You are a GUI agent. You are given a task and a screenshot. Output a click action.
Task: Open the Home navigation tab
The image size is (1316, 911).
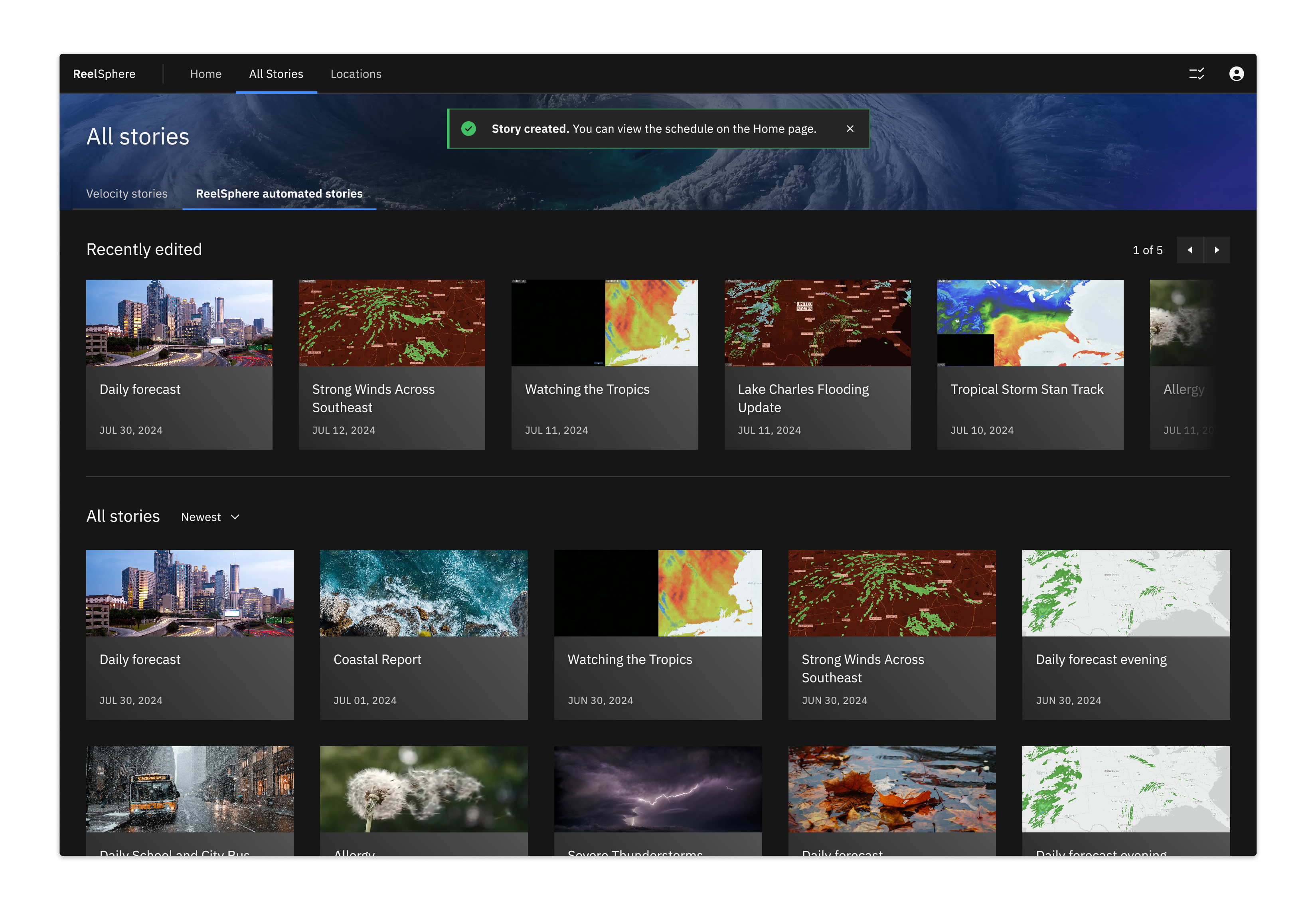click(x=206, y=74)
